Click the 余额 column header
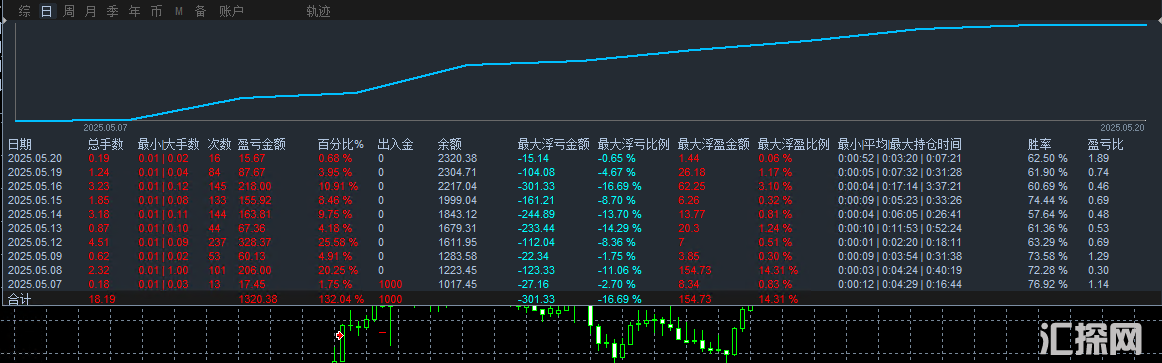 pyautogui.click(x=450, y=144)
